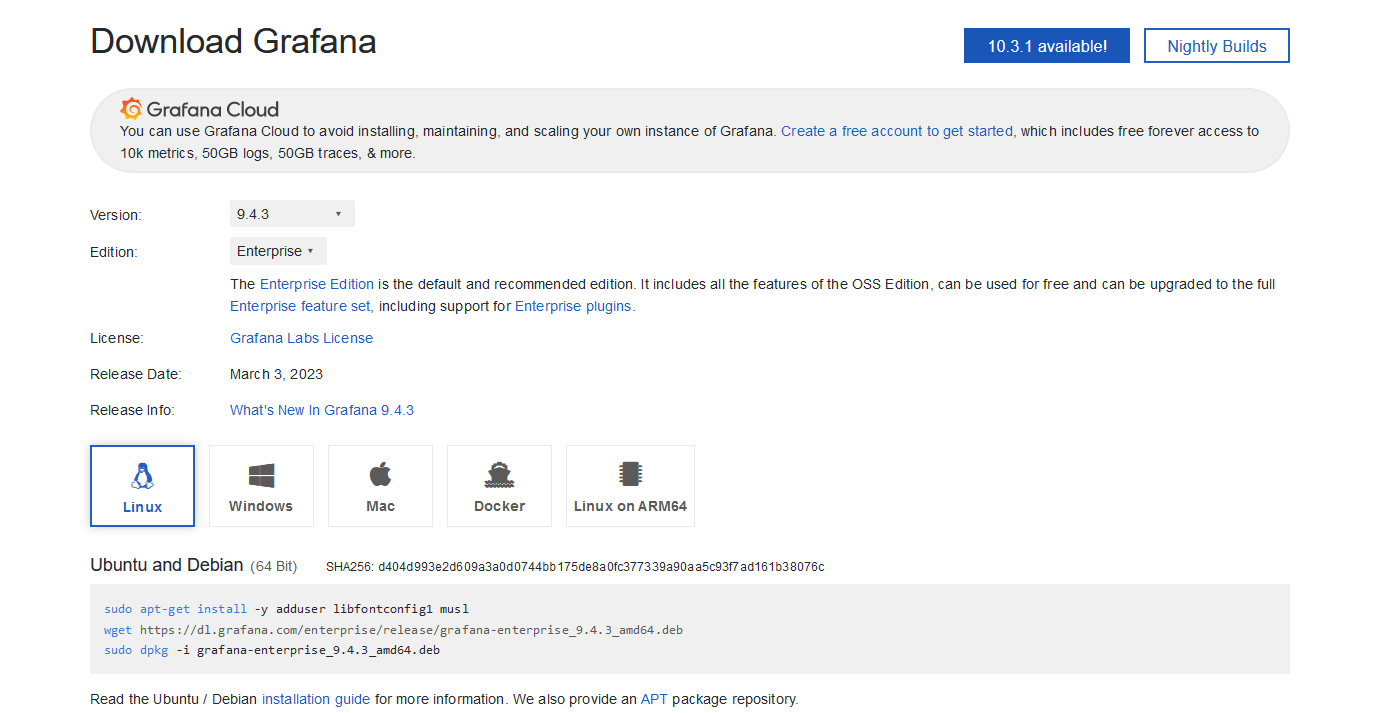Click the Version: label
1386x713 pixels.
tap(116, 215)
